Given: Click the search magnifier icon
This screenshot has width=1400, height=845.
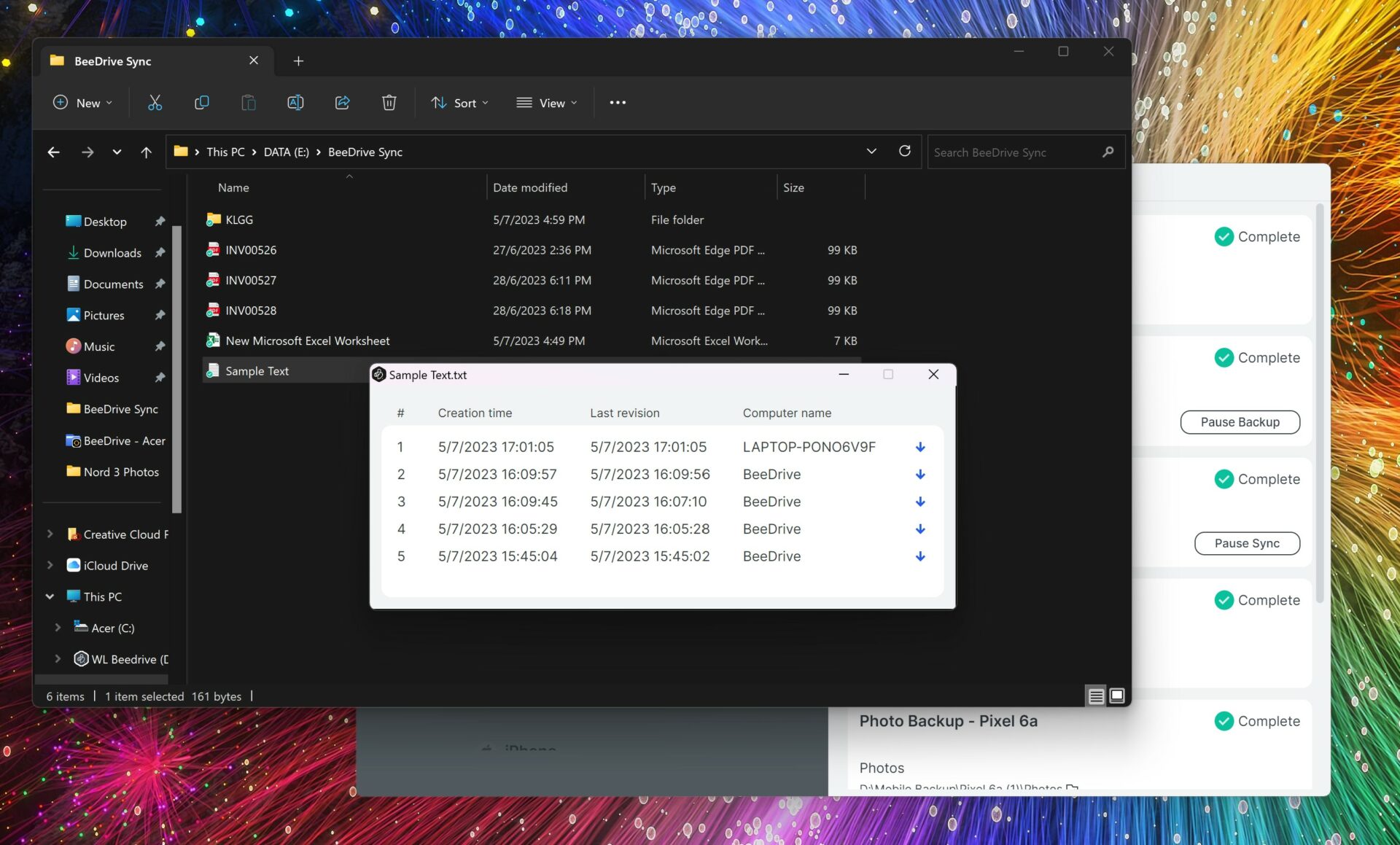Looking at the screenshot, I should click(1108, 152).
